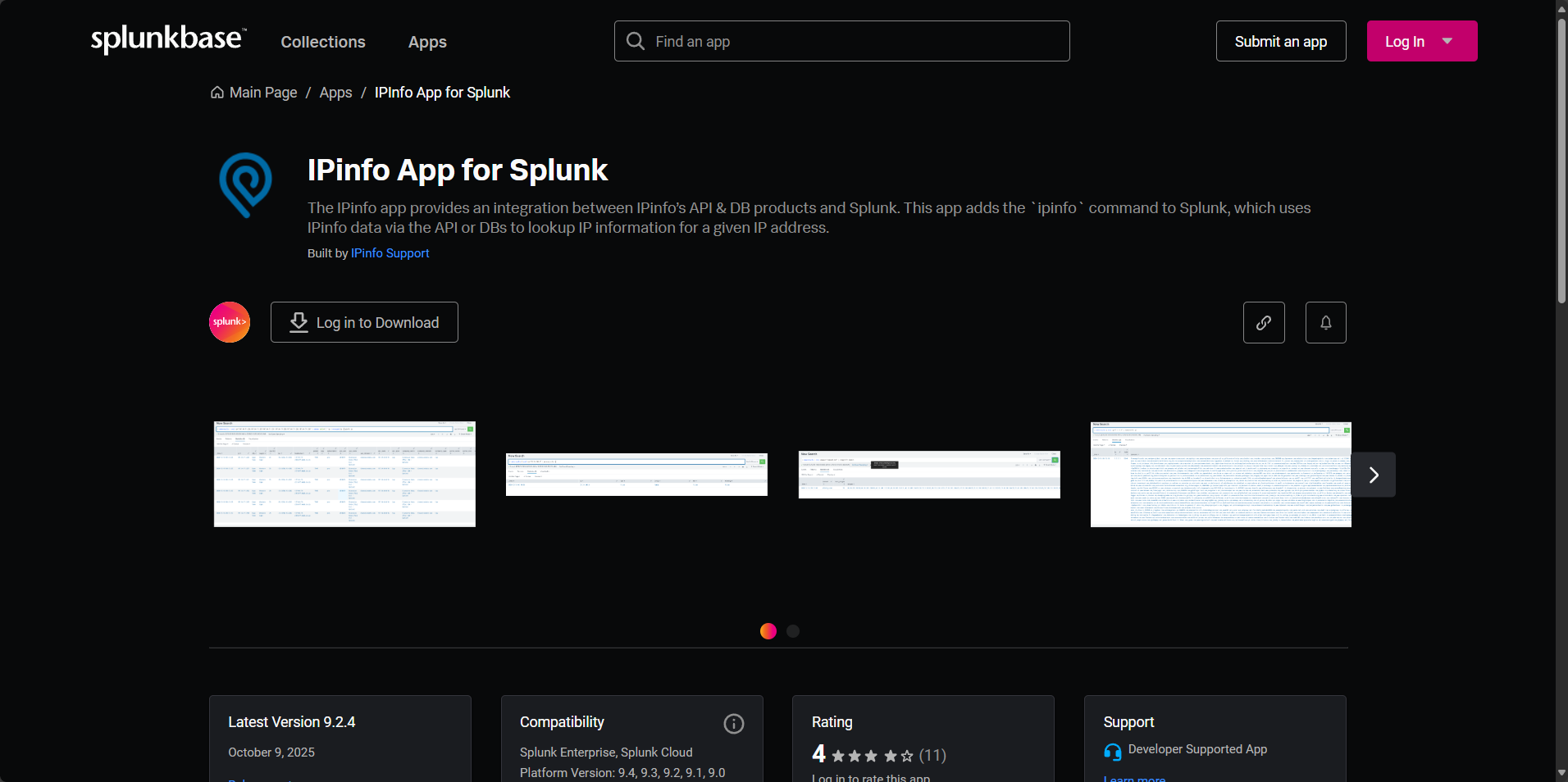Select the first carousel dot indicator

click(x=768, y=630)
